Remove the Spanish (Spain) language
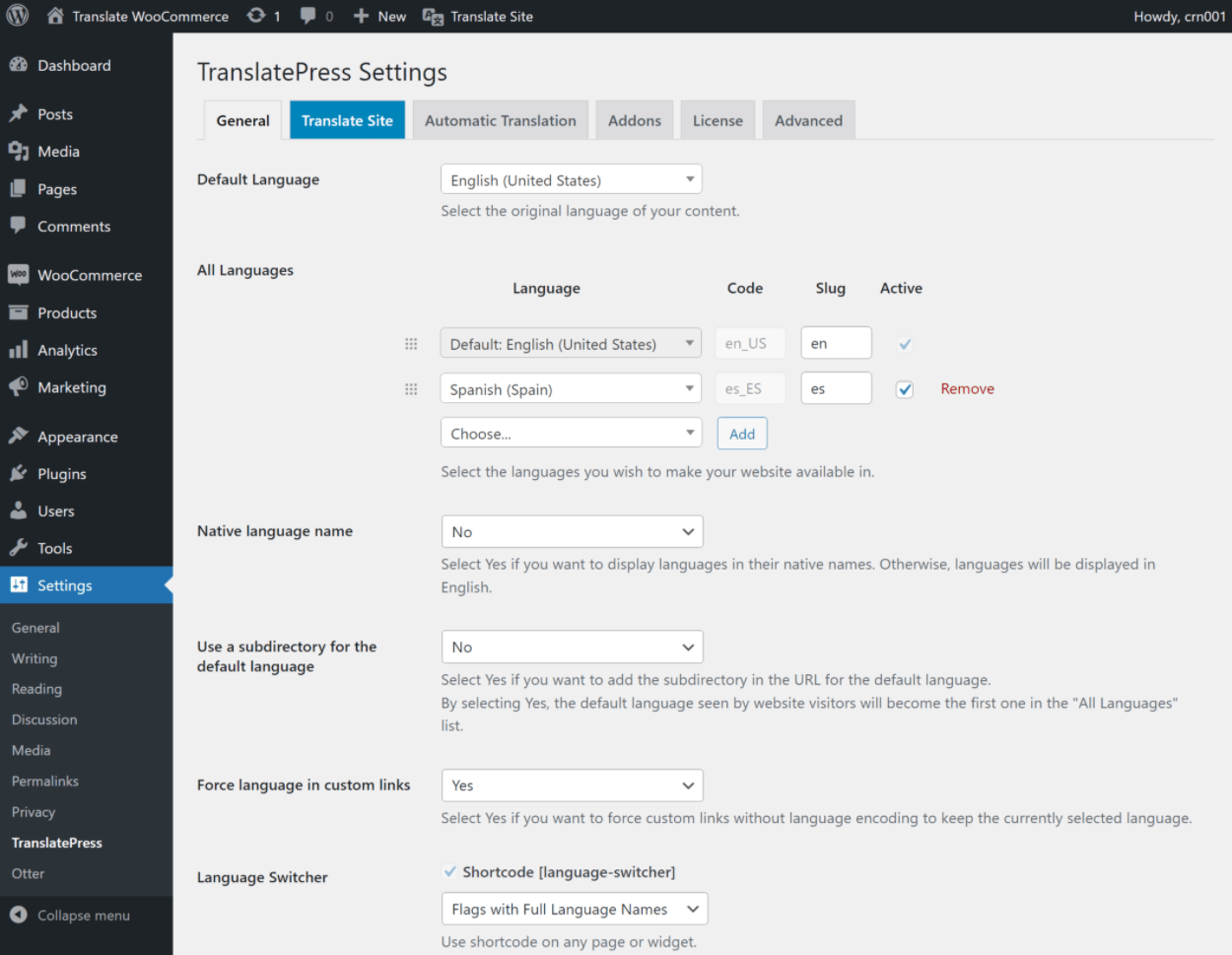 (x=967, y=388)
